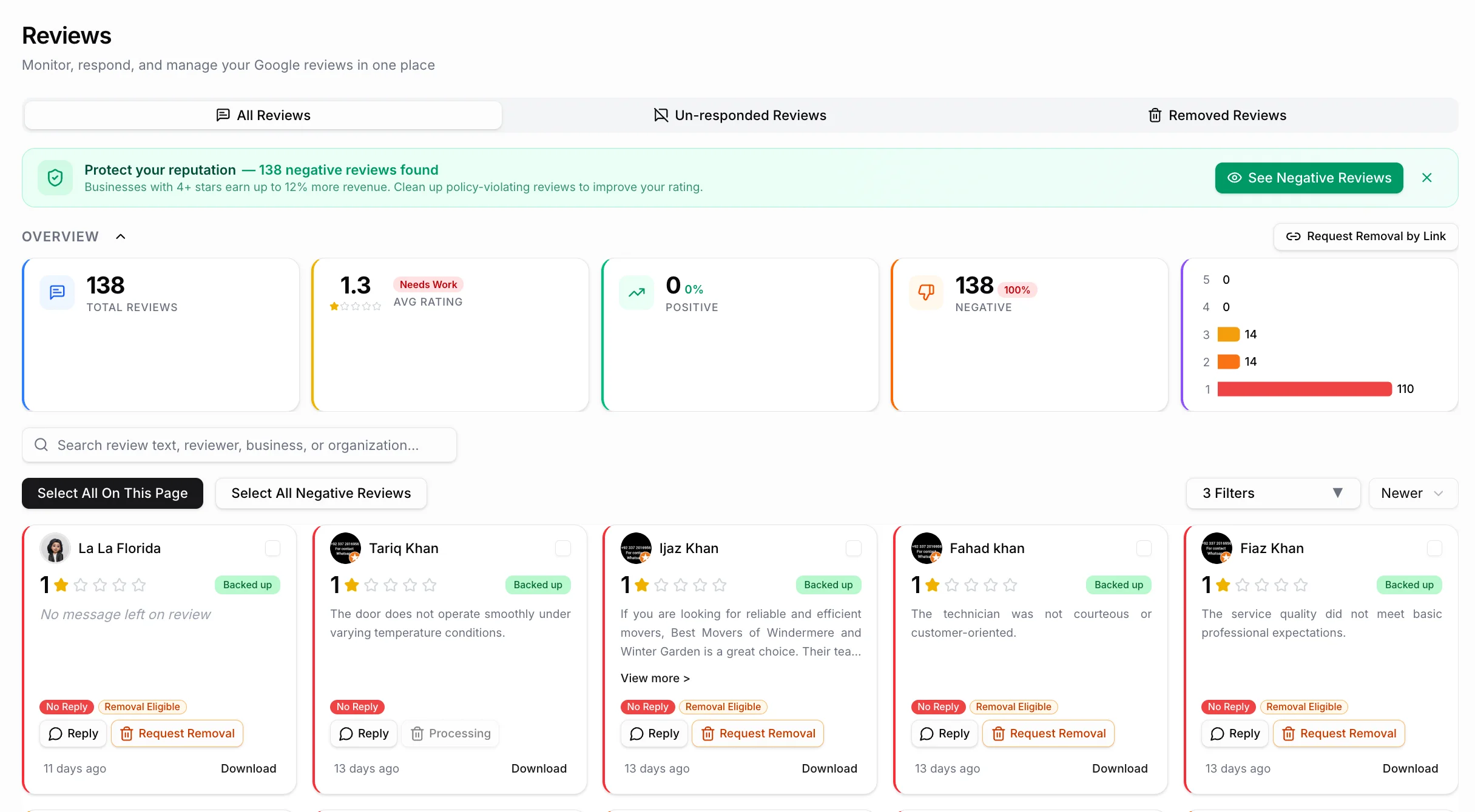Collapse the Overview section
The height and width of the screenshot is (812, 1475).
(x=120, y=236)
